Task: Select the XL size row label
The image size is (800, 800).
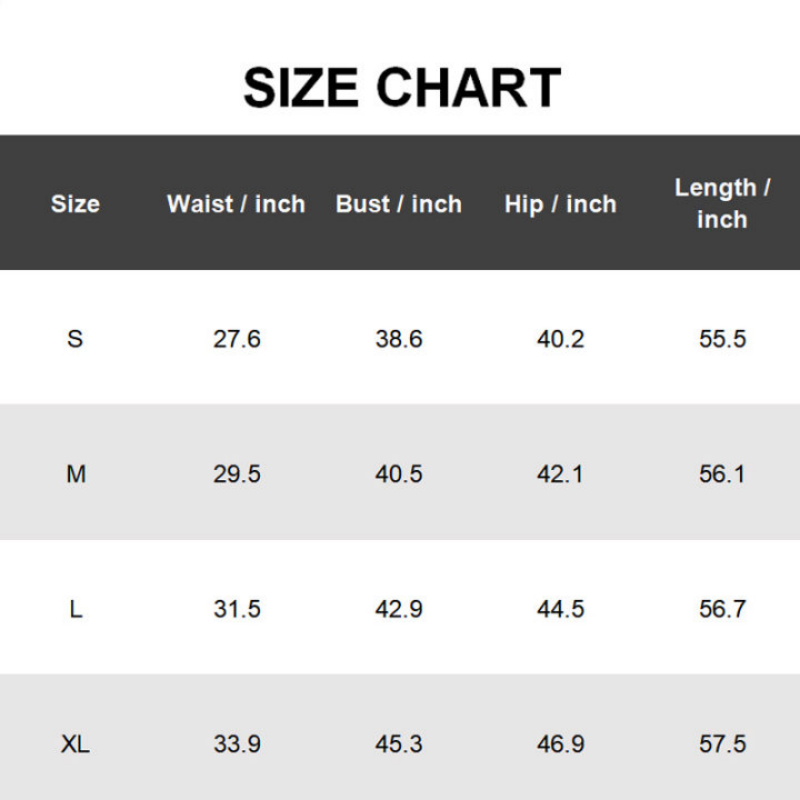Action: pyautogui.click(x=75, y=745)
